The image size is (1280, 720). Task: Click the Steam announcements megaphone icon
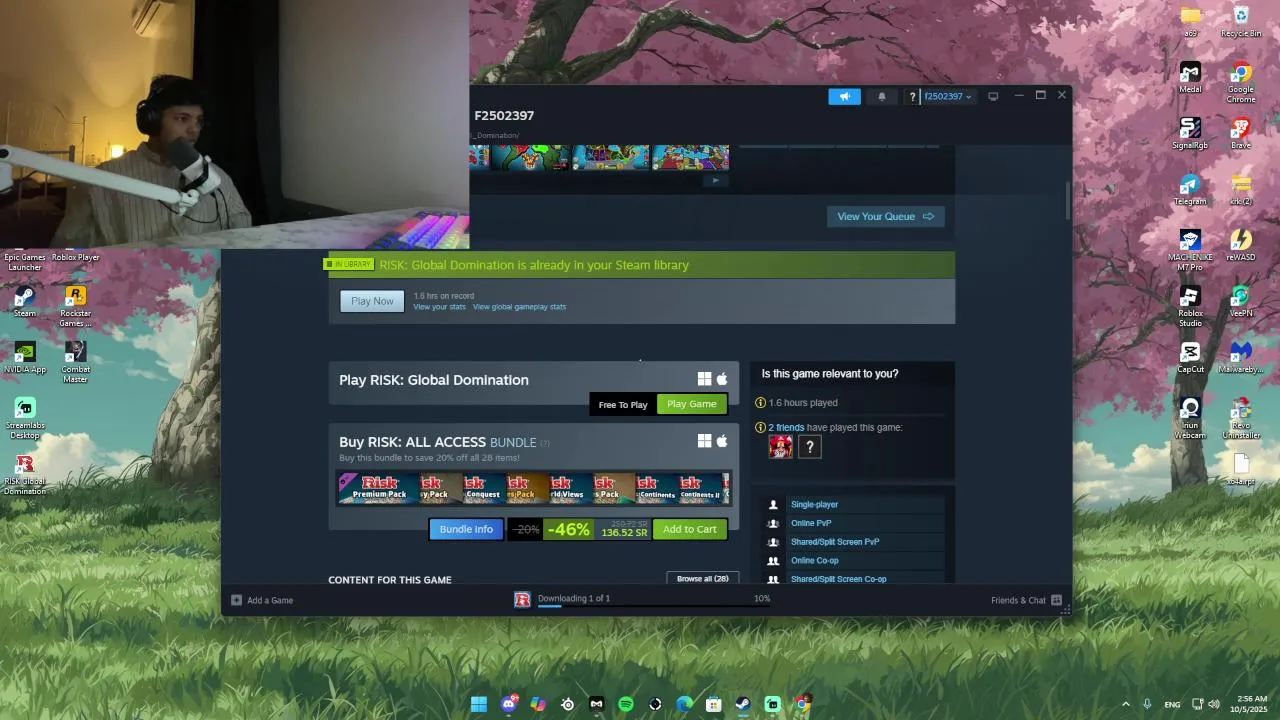pos(844,96)
